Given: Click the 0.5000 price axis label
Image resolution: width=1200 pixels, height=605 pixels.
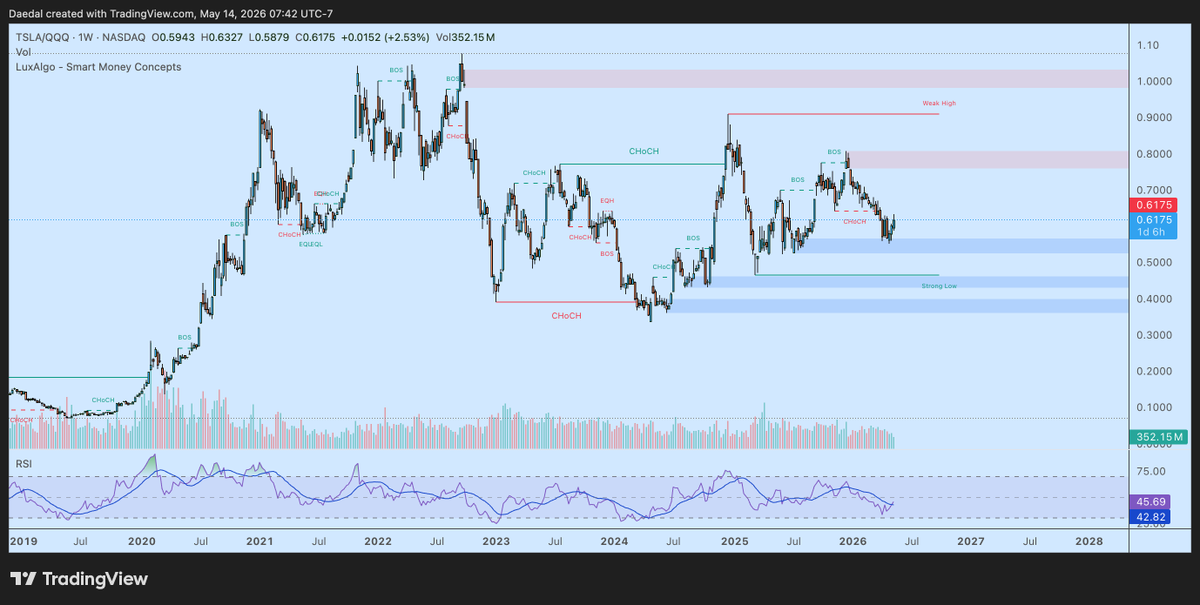Looking at the screenshot, I should coord(1153,263).
